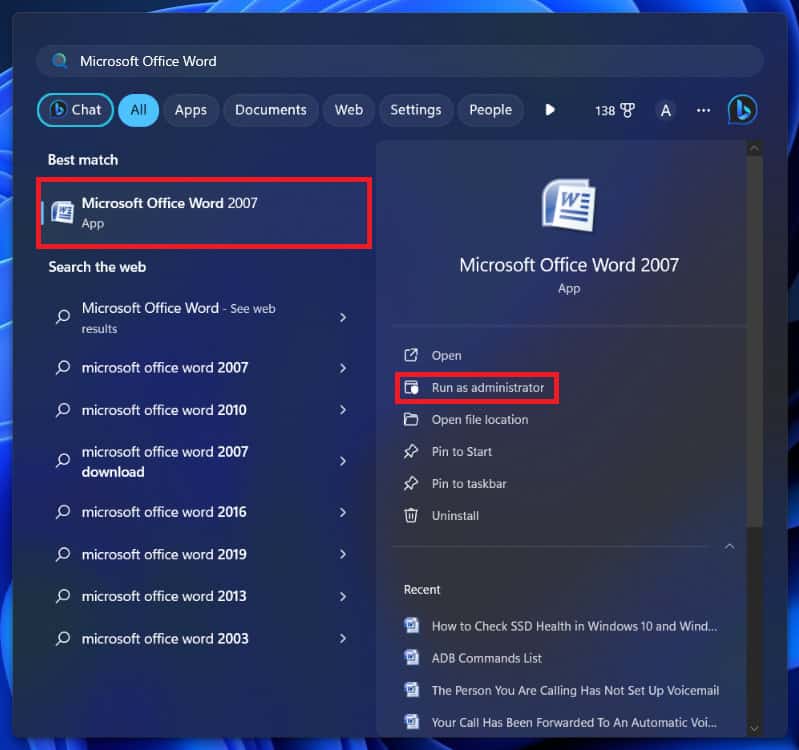Open recent 'Has Not Set Up Voicemail' document
Screen dimensions: 799x750
[575, 690]
